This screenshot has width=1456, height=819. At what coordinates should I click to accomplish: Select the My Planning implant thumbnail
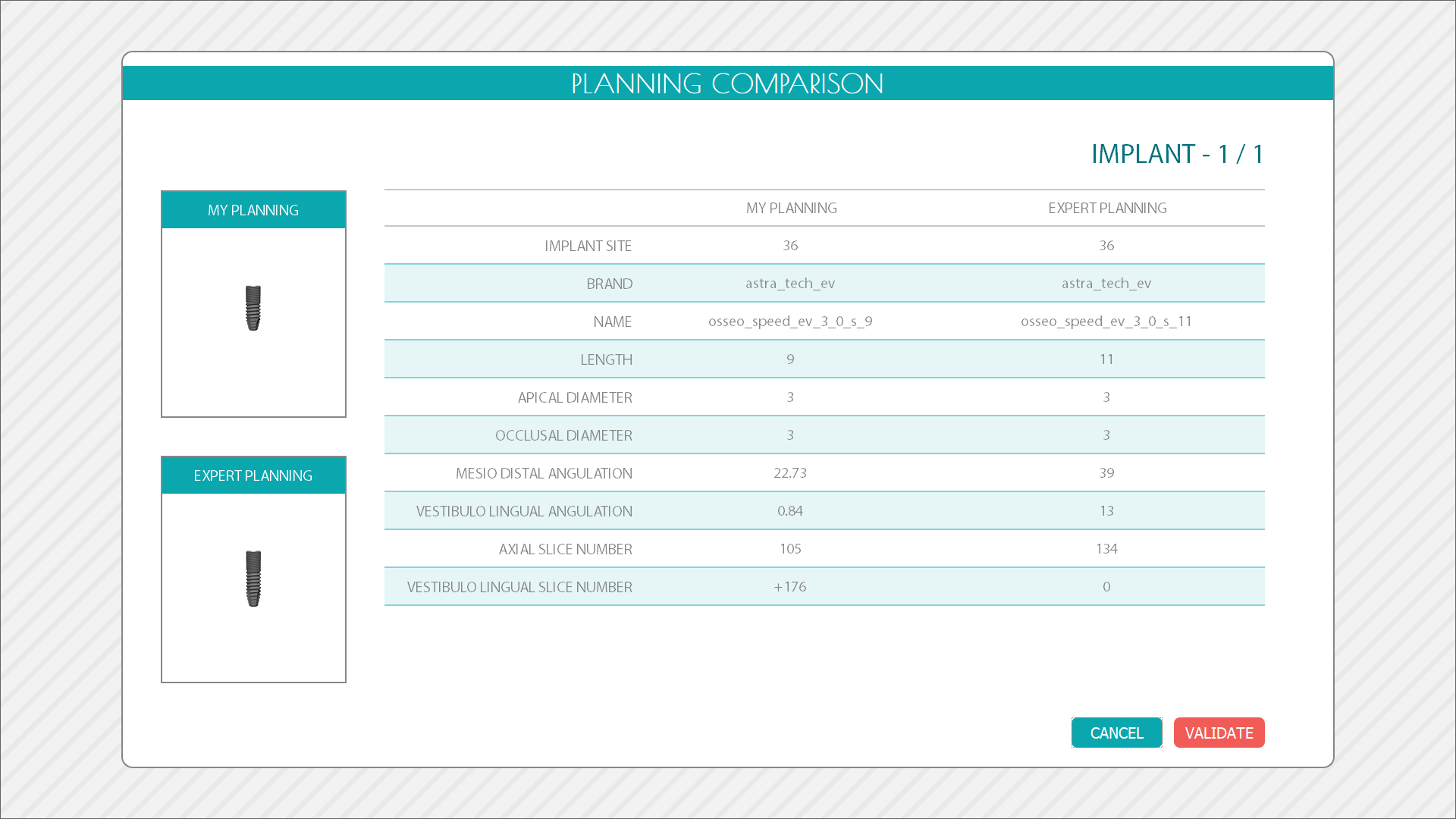tap(253, 308)
